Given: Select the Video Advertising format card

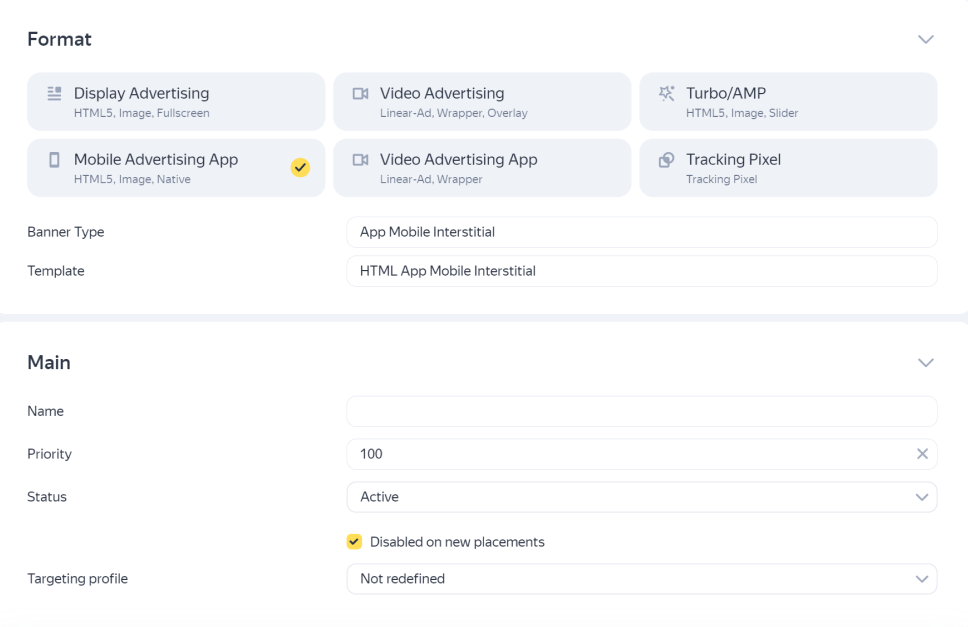Looking at the screenshot, I should coord(482,101).
